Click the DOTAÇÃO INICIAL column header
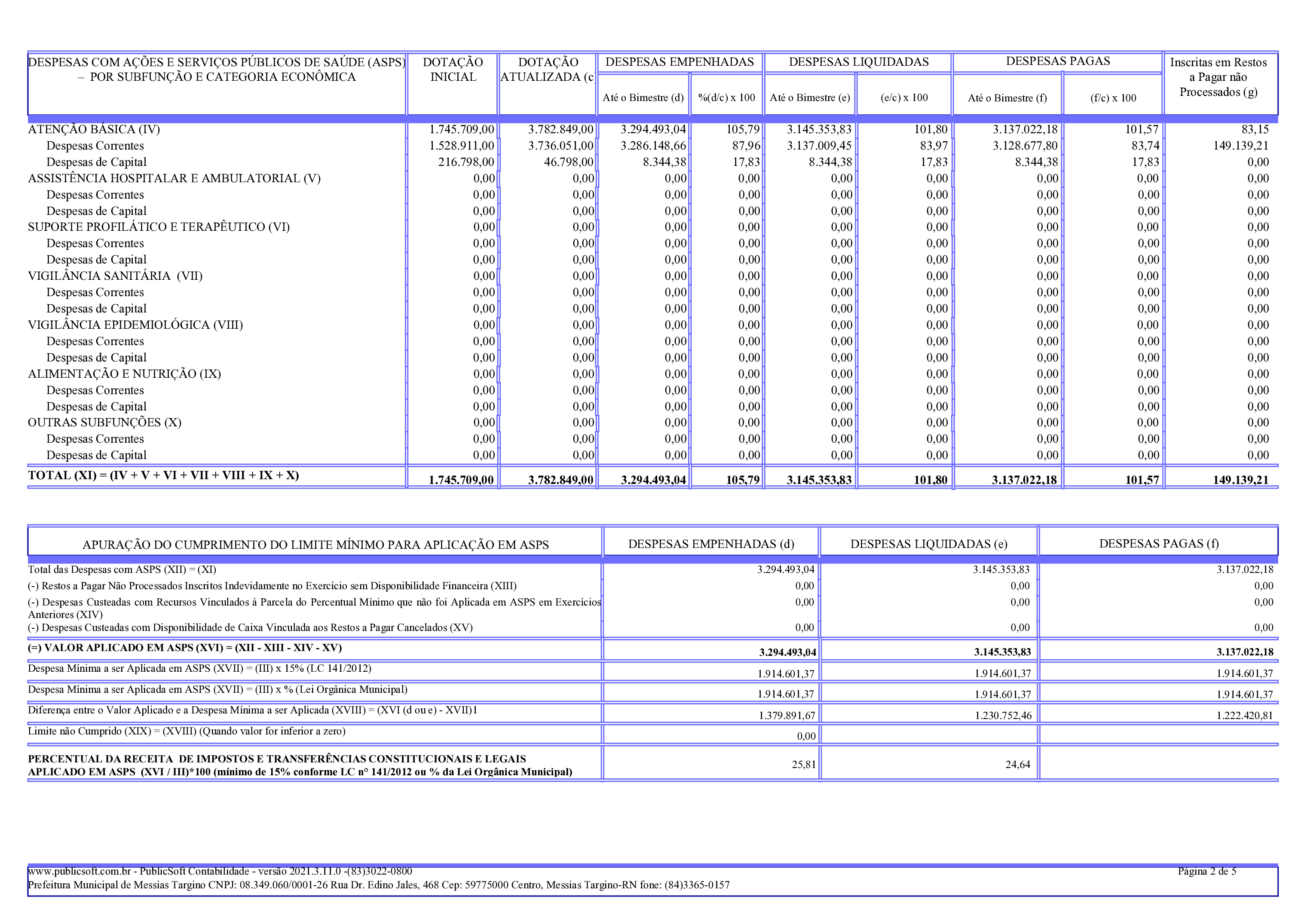This screenshot has height=924, width=1307. 453,70
